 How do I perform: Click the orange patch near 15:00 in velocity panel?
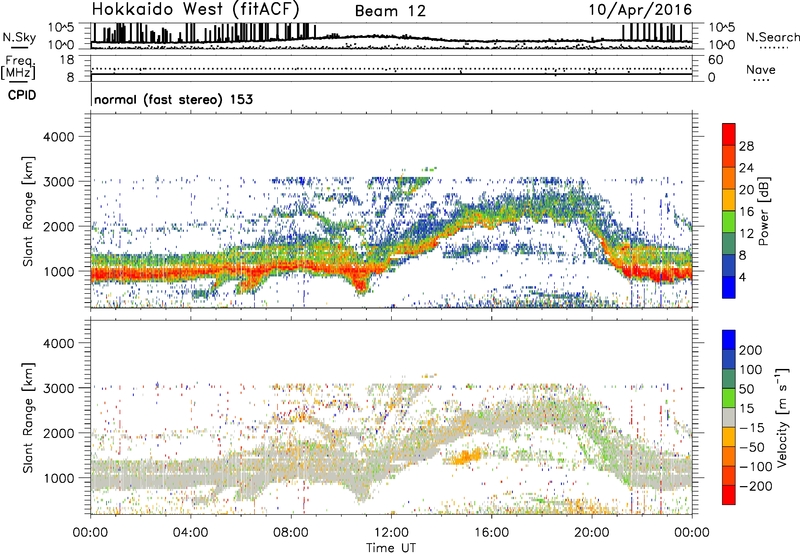(x=467, y=456)
